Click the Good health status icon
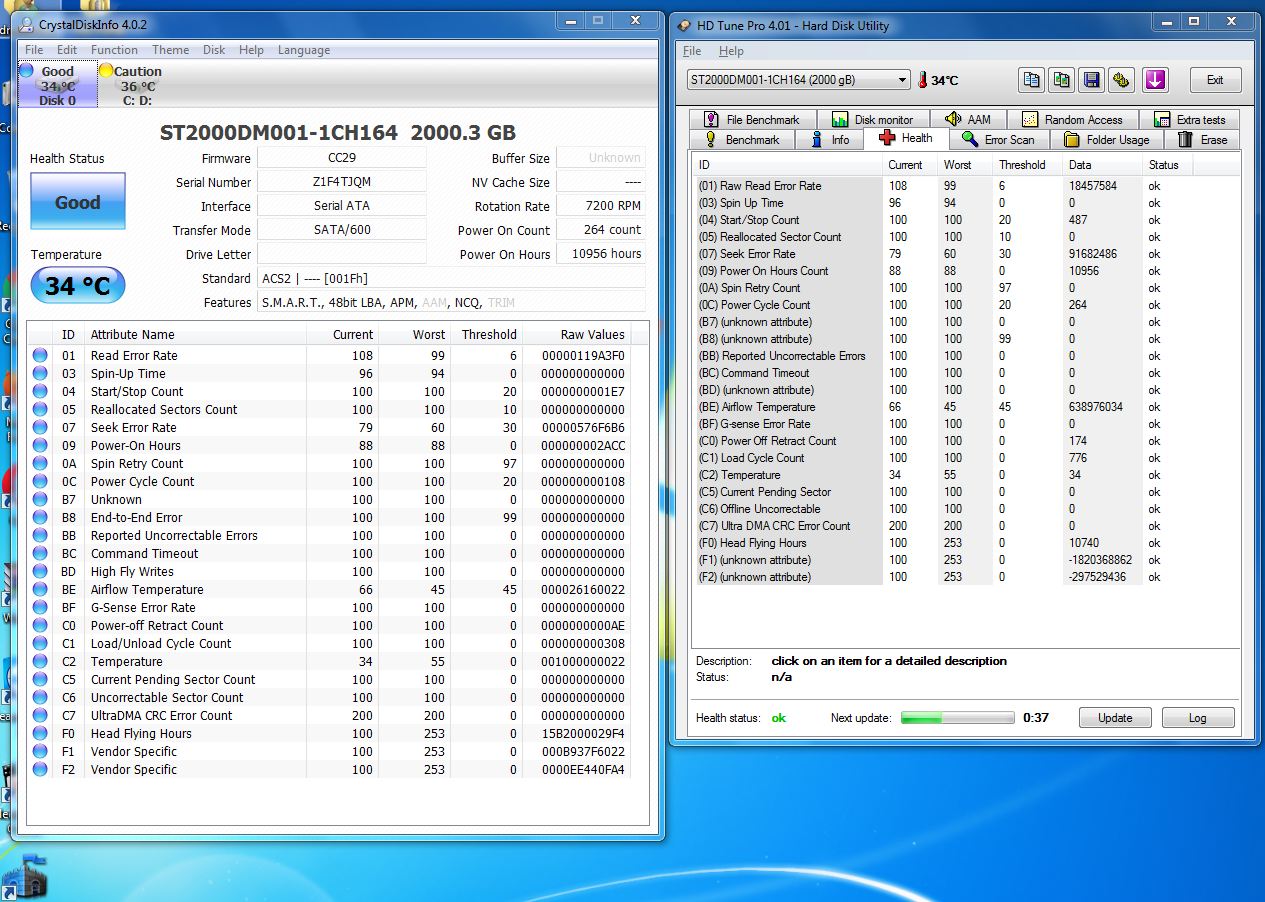Viewport: 1265px width, 902px height. 78,202
